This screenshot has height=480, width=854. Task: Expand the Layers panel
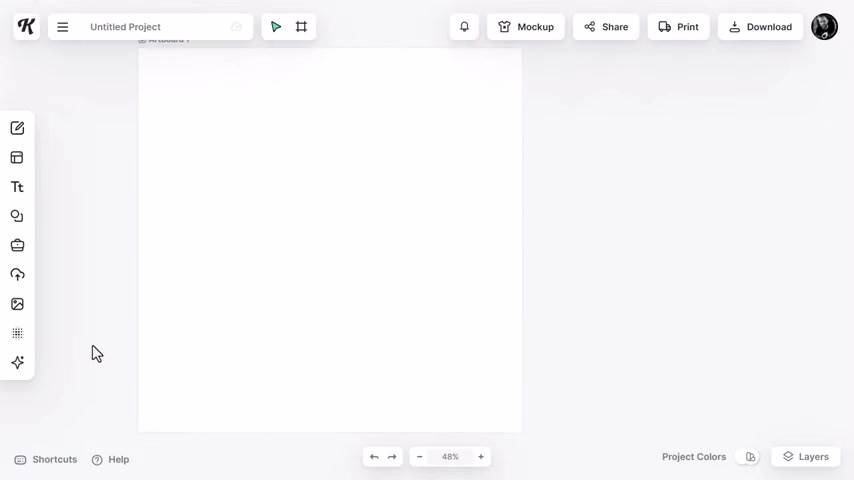[x=806, y=457]
